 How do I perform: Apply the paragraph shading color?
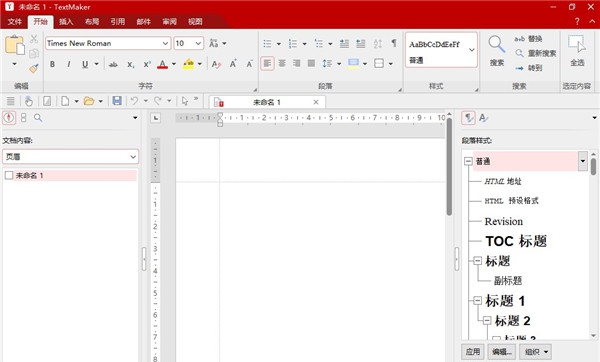[x=353, y=64]
